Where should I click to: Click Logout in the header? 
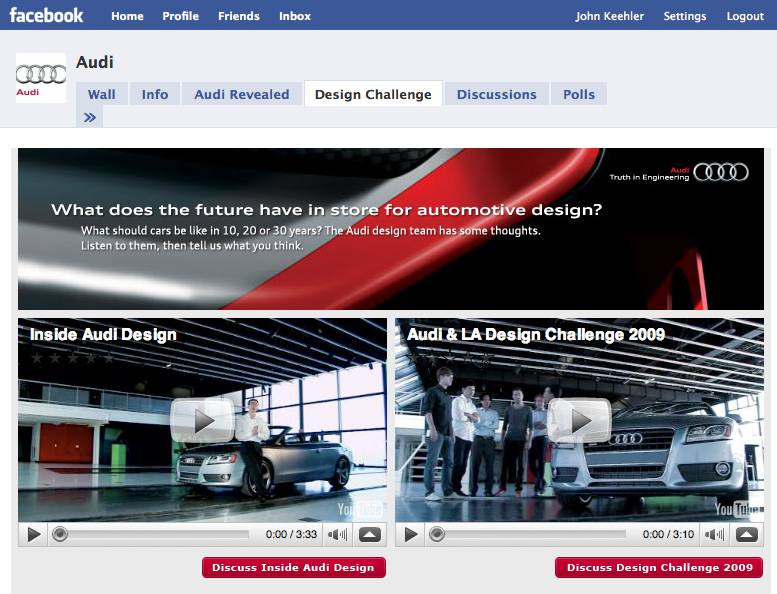click(x=745, y=16)
